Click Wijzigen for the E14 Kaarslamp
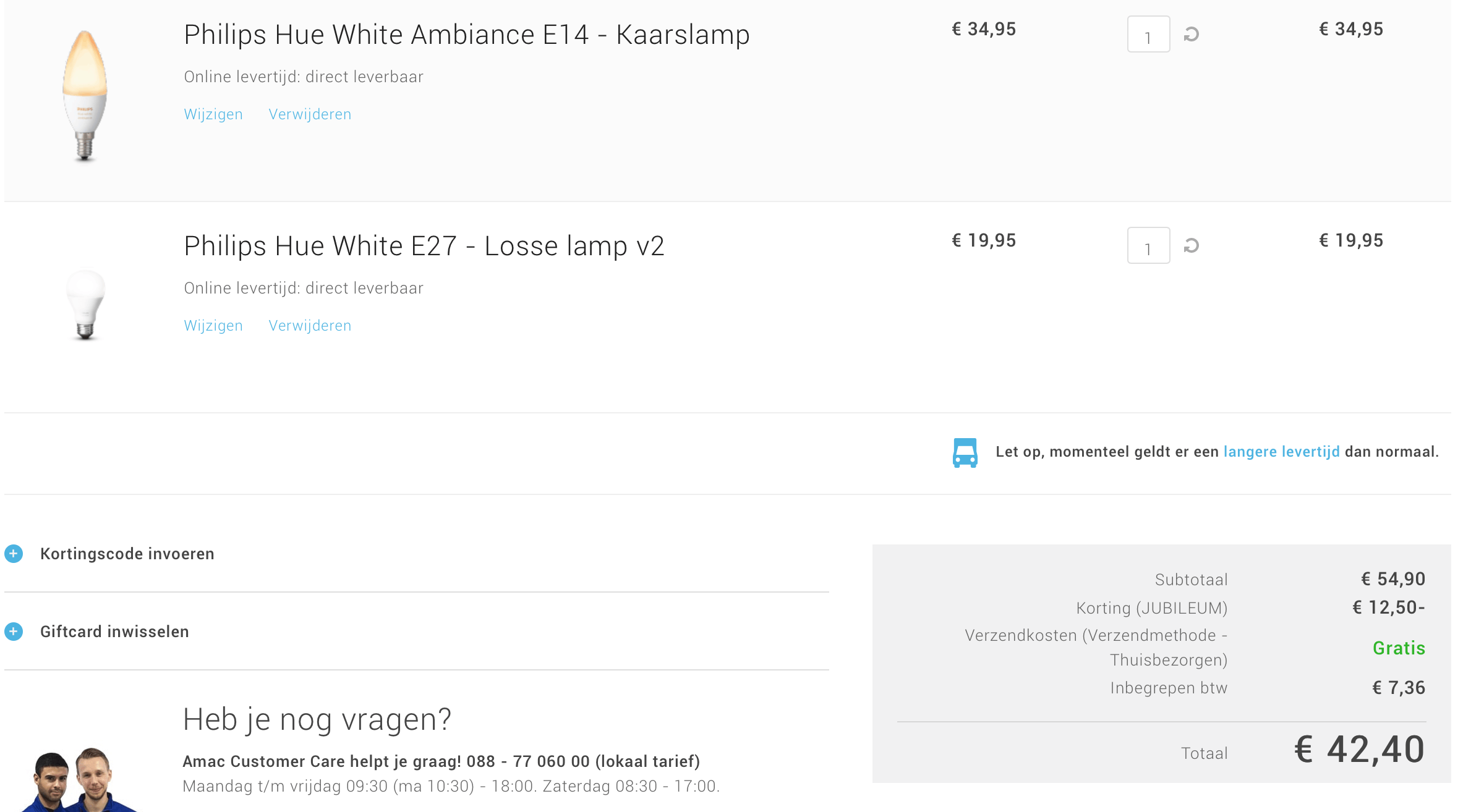 pos(213,114)
